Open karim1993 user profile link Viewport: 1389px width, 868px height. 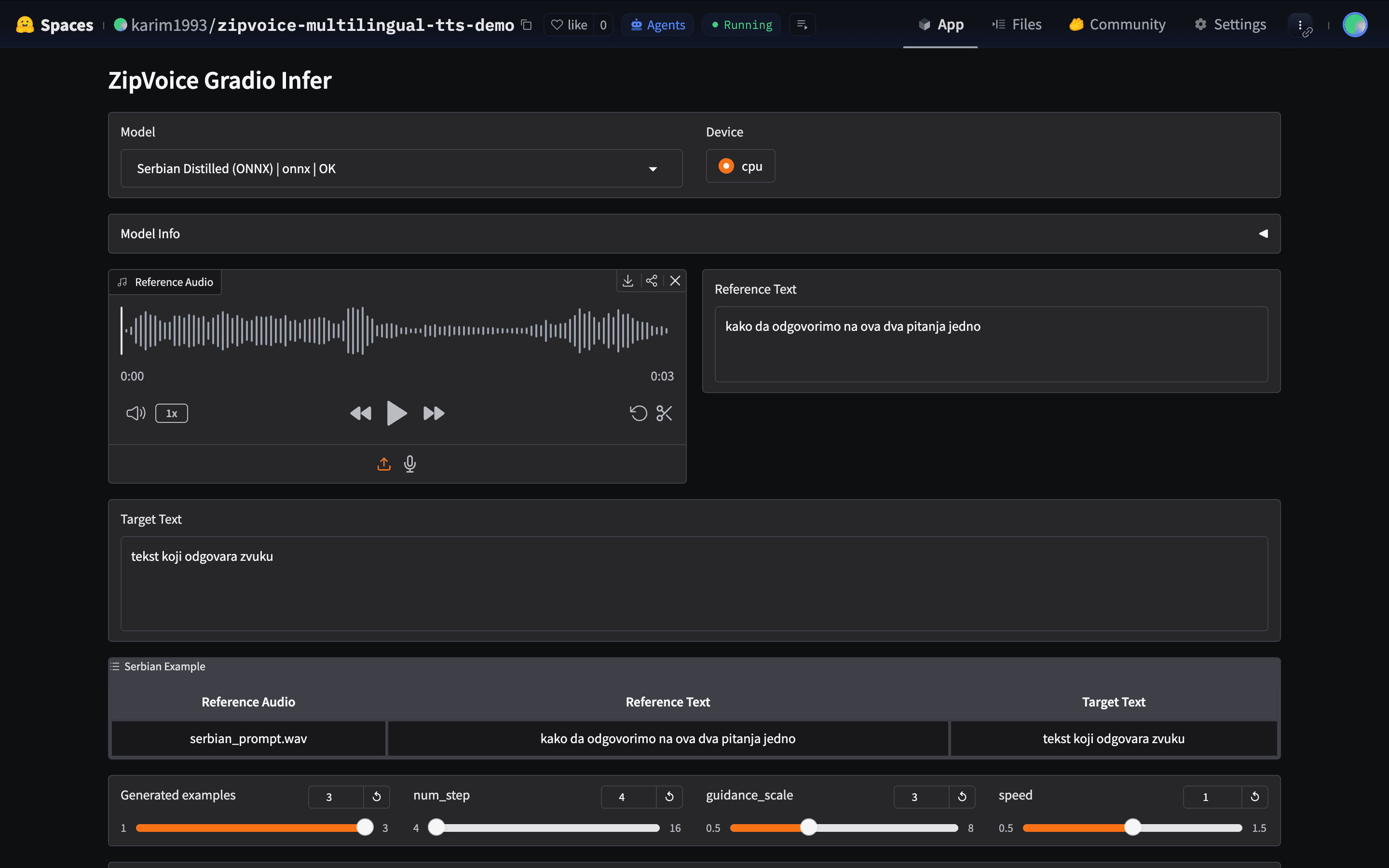click(169, 25)
